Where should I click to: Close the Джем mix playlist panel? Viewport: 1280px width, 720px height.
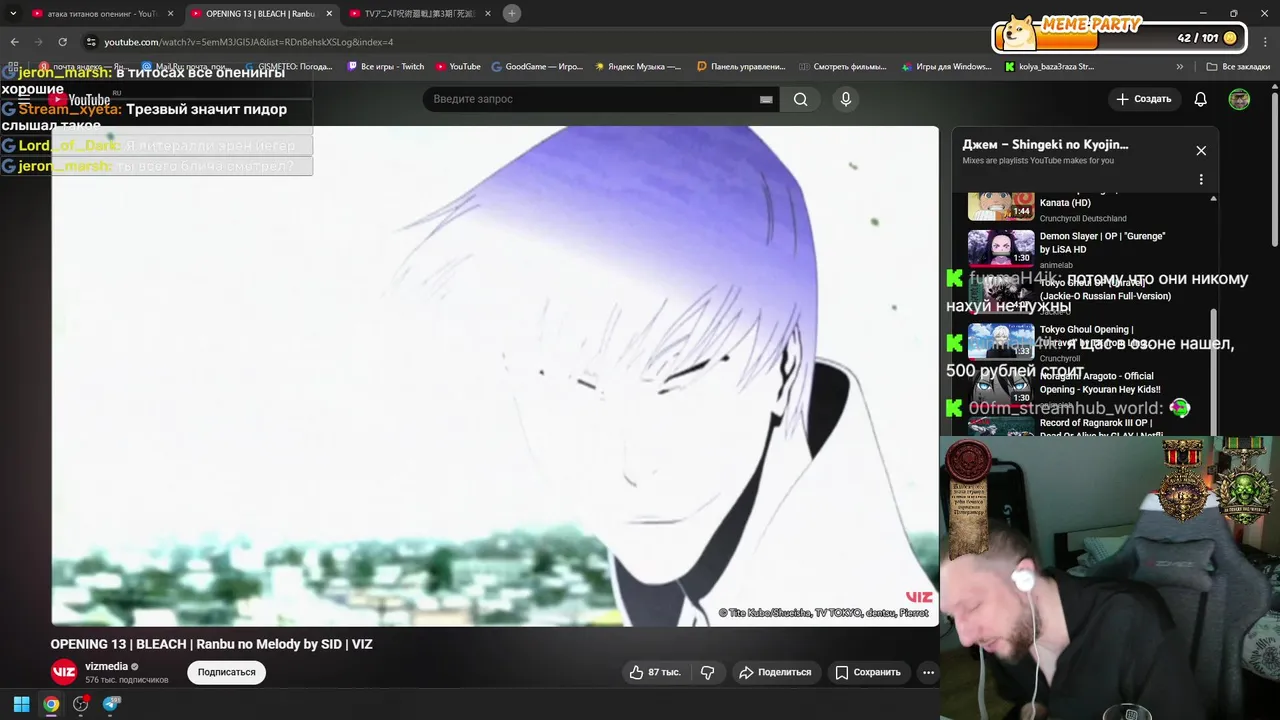[x=1201, y=151]
